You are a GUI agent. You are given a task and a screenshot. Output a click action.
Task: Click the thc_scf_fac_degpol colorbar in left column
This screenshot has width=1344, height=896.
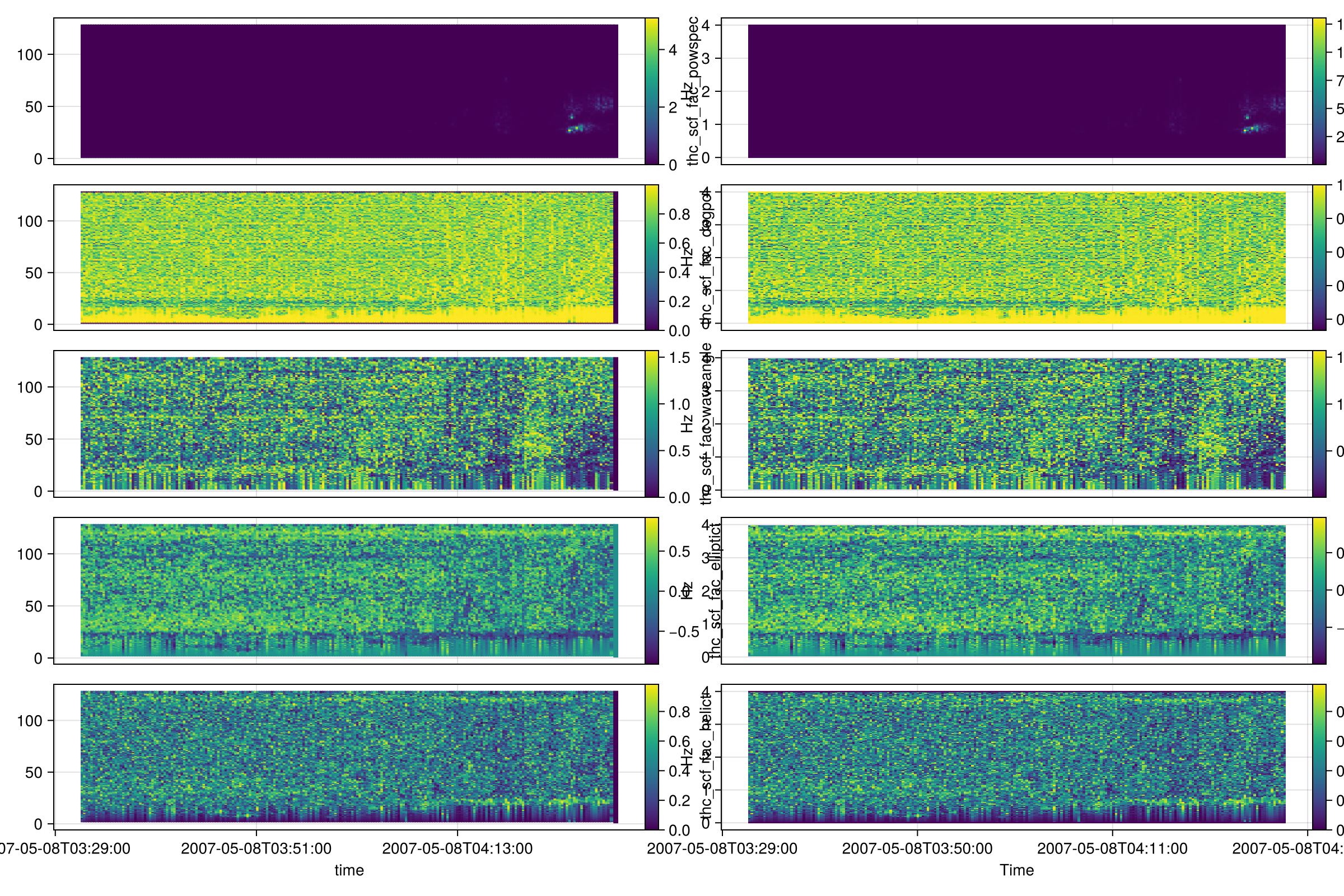(651, 258)
